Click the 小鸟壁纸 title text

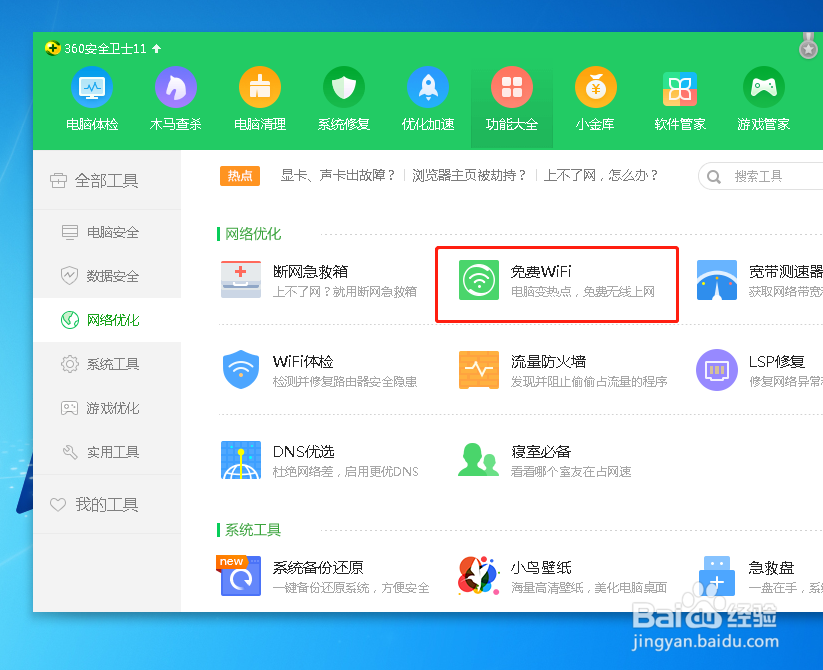[541, 568]
